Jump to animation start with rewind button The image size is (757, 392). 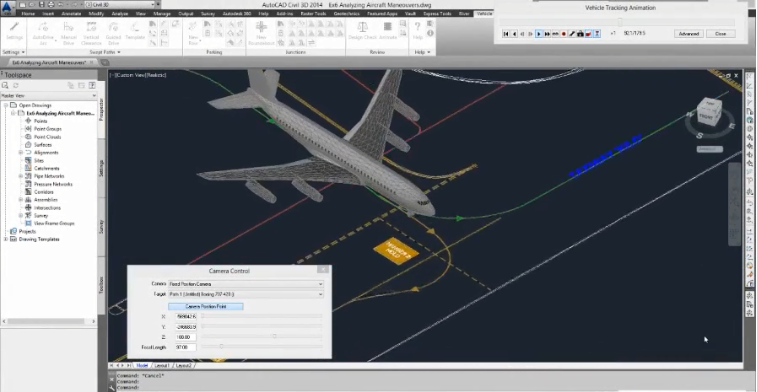point(506,34)
